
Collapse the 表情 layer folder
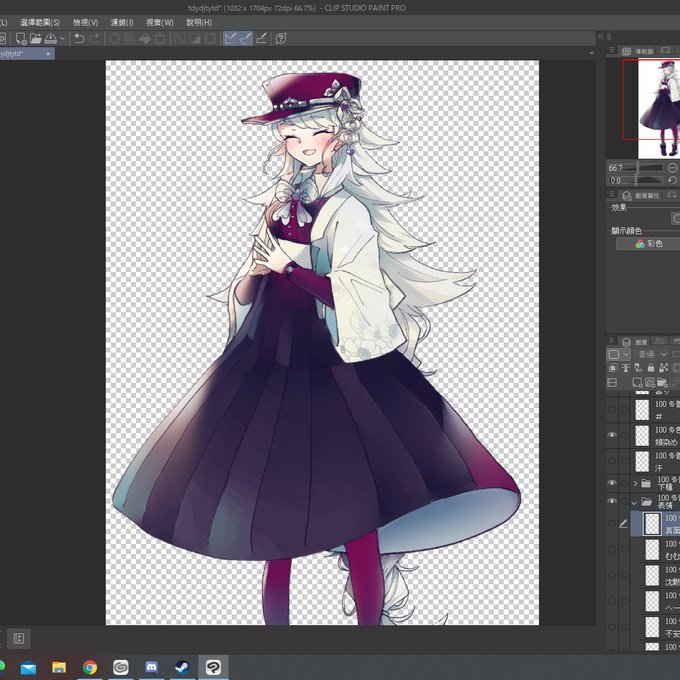click(x=634, y=503)
